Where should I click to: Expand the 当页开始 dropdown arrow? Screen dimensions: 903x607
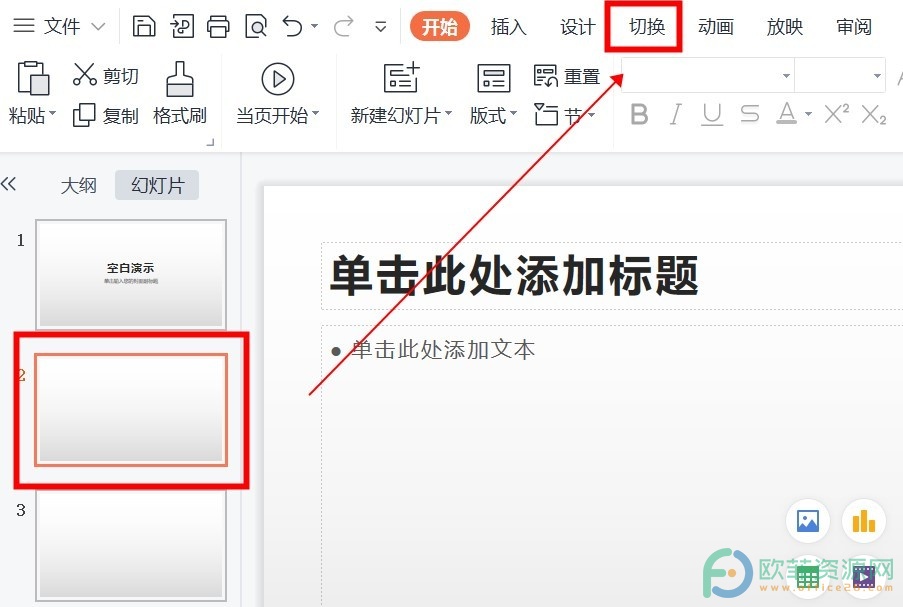pyautogui.click(x=315, y=114)
